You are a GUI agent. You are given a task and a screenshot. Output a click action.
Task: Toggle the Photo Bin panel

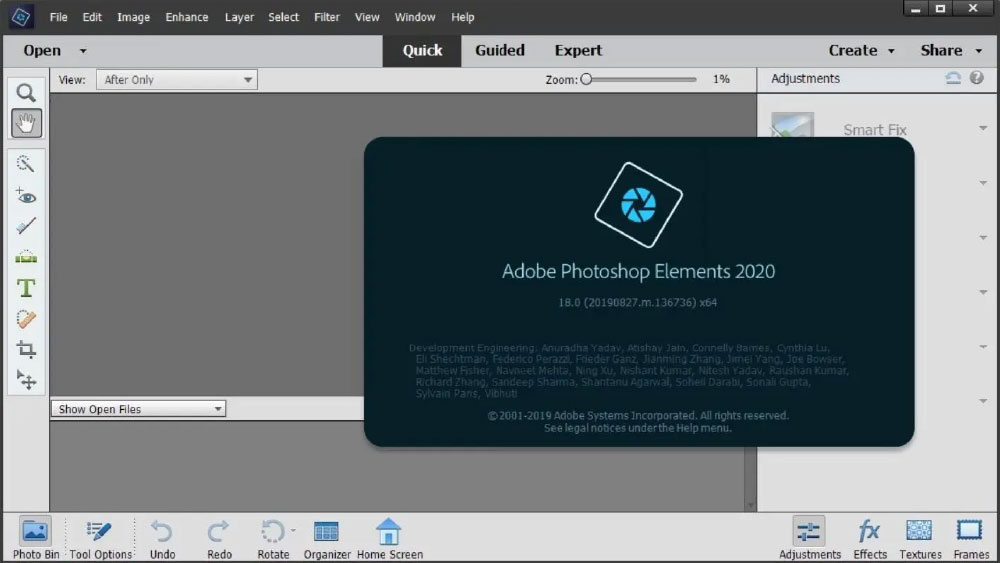tap(36, 538)
